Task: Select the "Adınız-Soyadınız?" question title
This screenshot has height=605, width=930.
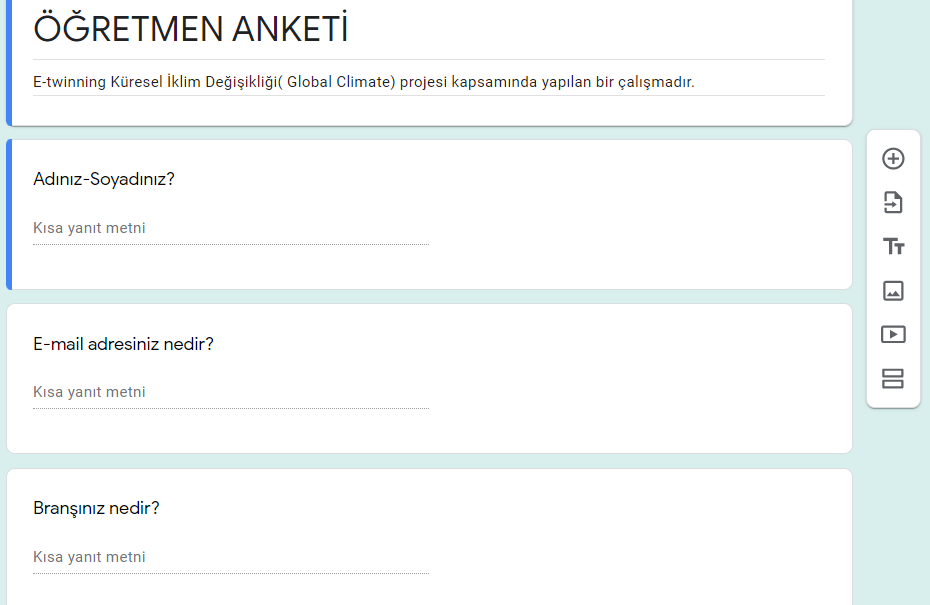Action: 104,180
